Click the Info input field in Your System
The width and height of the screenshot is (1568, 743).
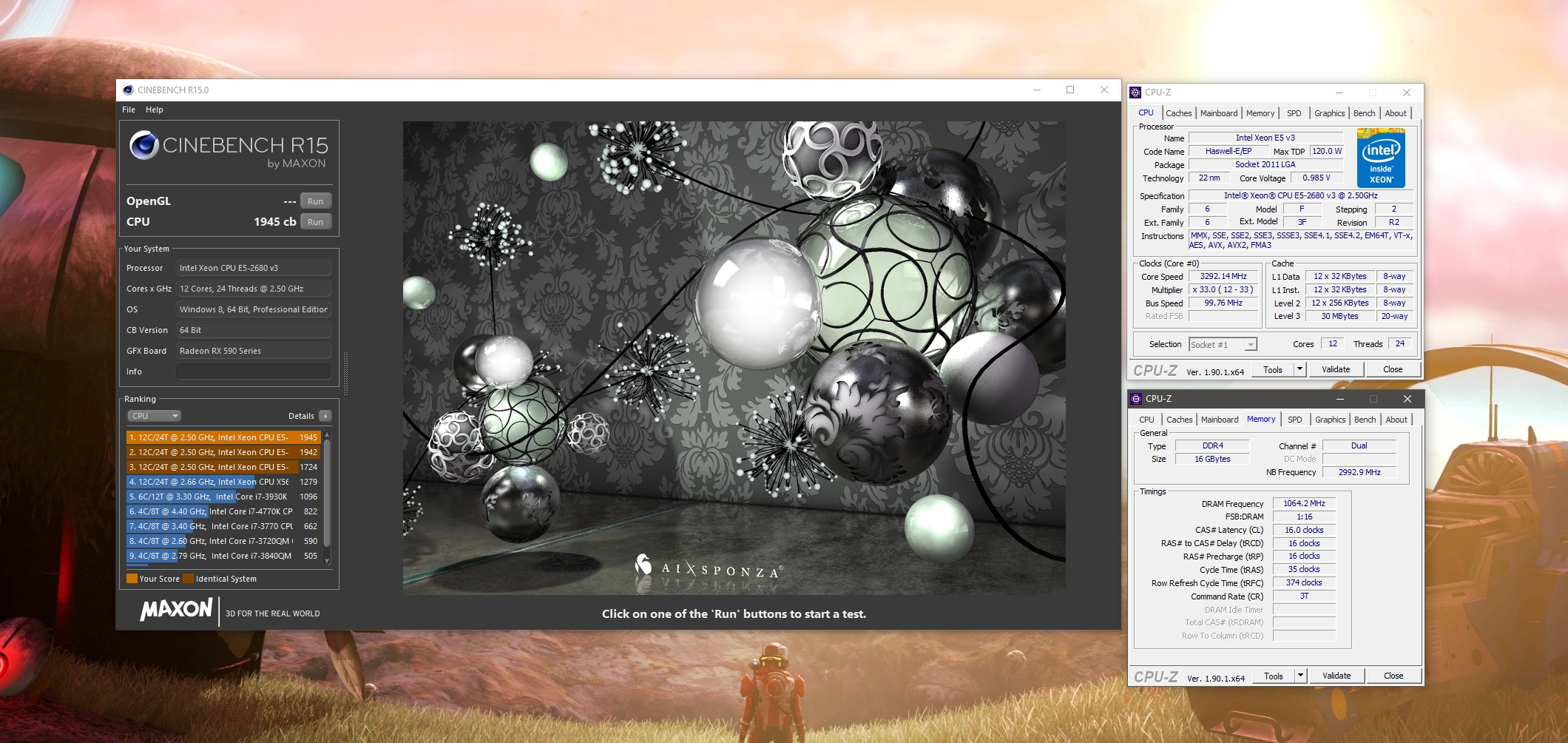point(254,371)
